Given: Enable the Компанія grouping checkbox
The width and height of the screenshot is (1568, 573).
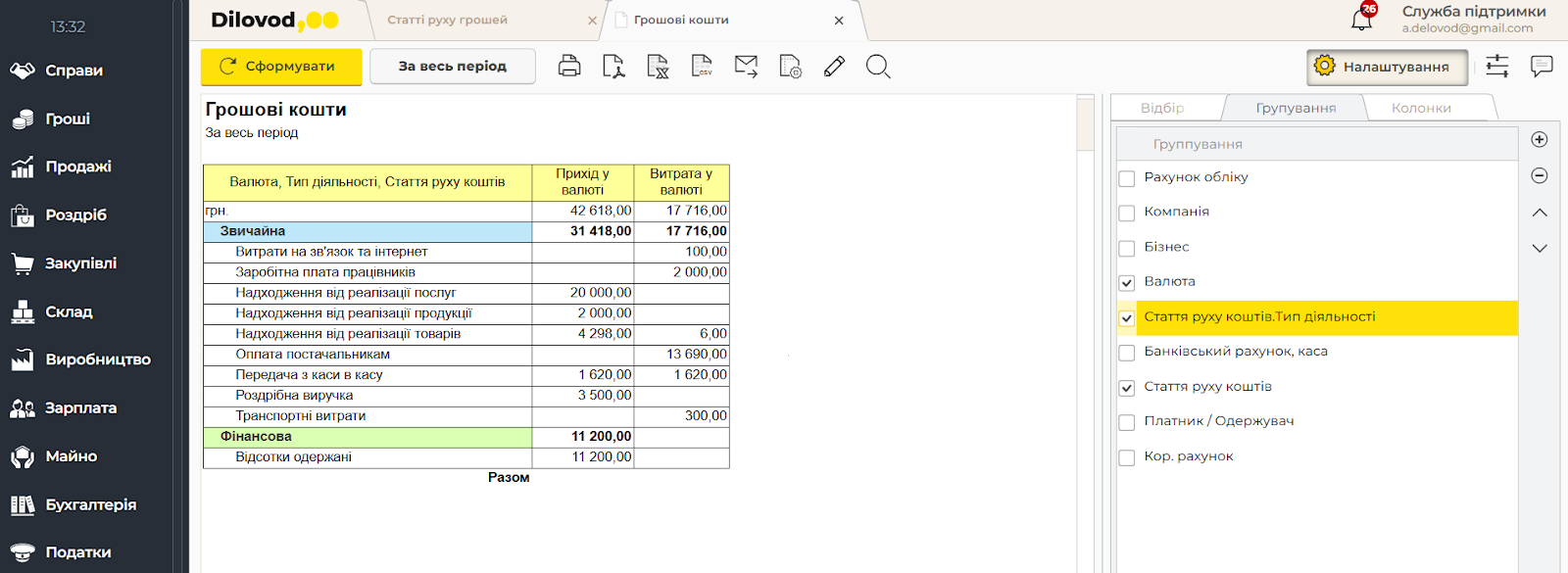Looking at the screenshot, I should point(1127,214).
